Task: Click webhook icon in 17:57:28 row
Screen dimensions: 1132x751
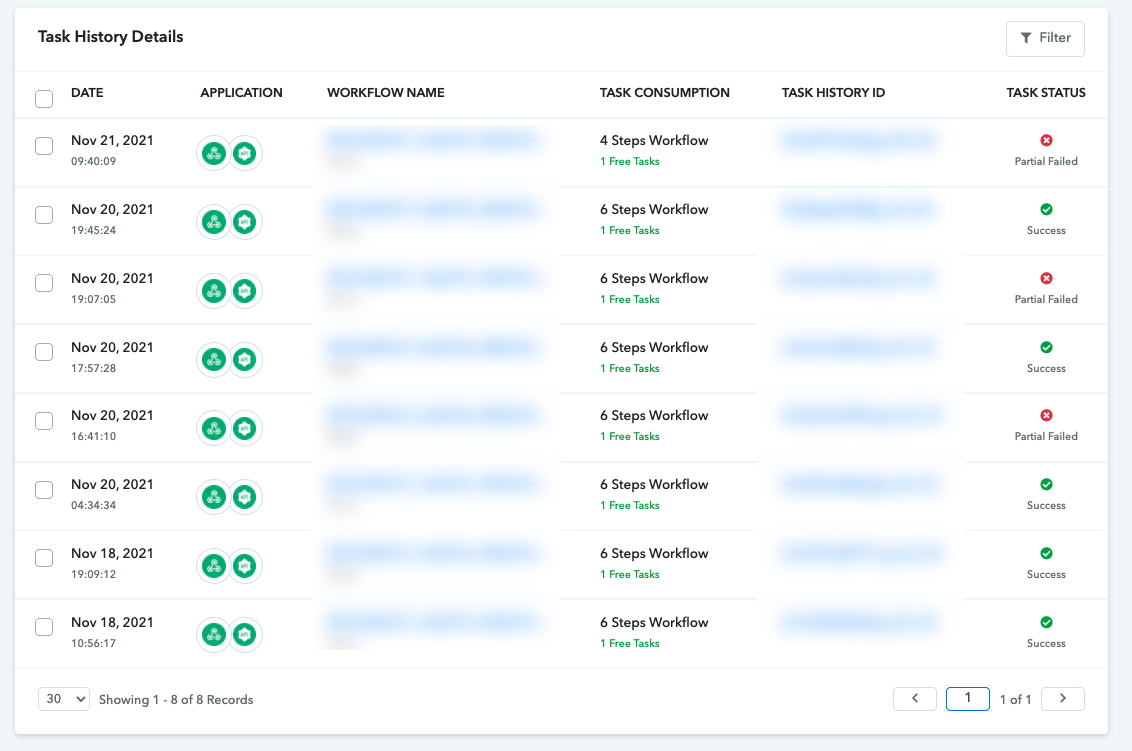Action: pos(214,360)
